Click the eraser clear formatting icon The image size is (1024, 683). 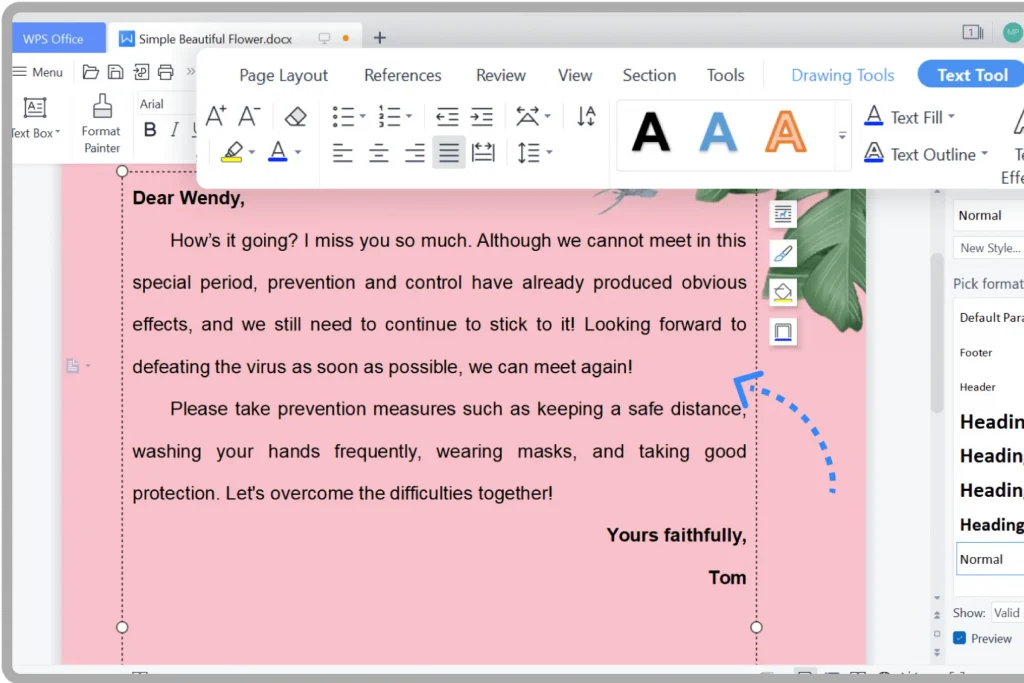click(x=295, y=117)
